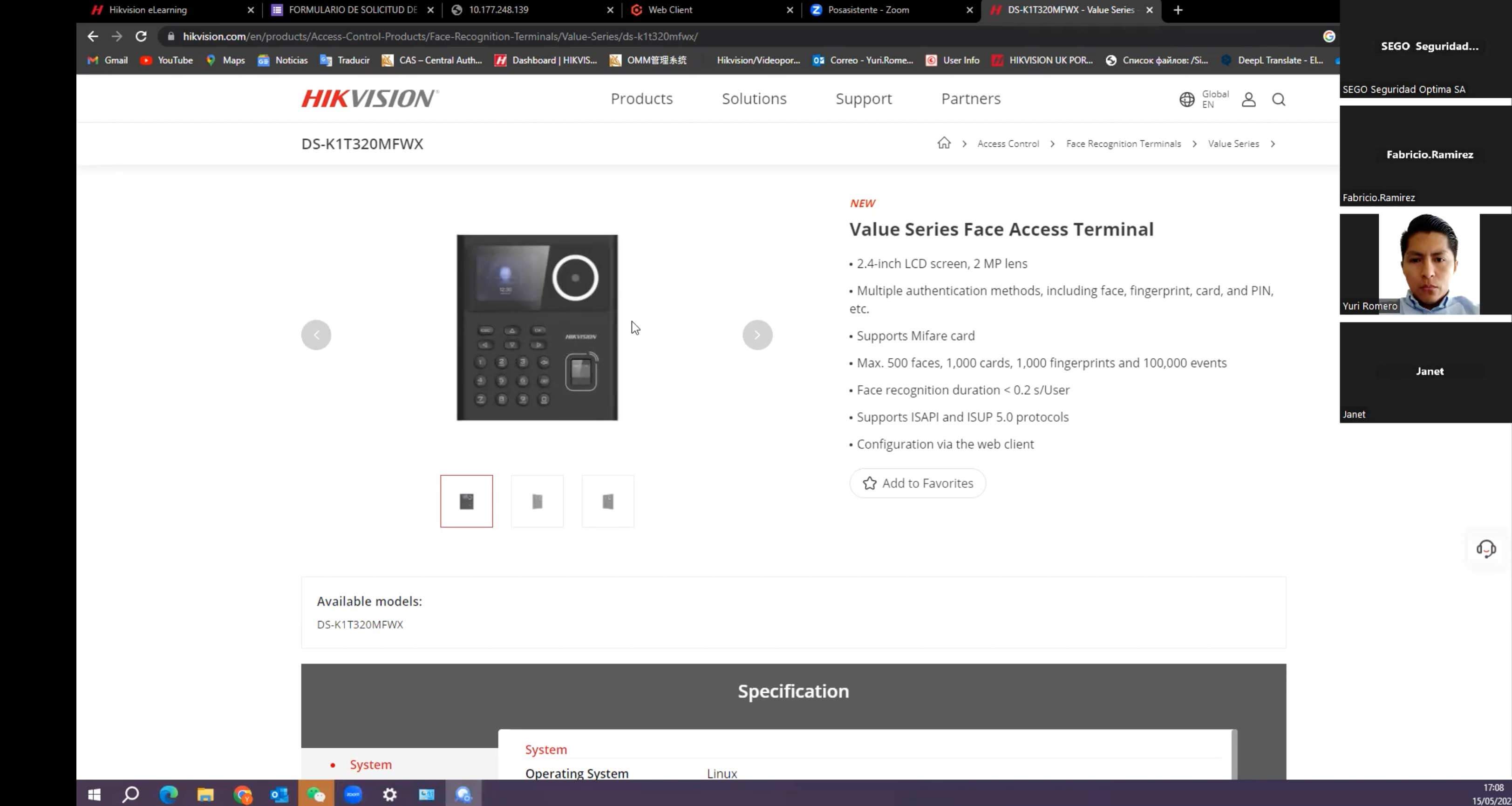Click the Add to Favorites button
This screenshot has height=806, width=1512.
(918, 483)
